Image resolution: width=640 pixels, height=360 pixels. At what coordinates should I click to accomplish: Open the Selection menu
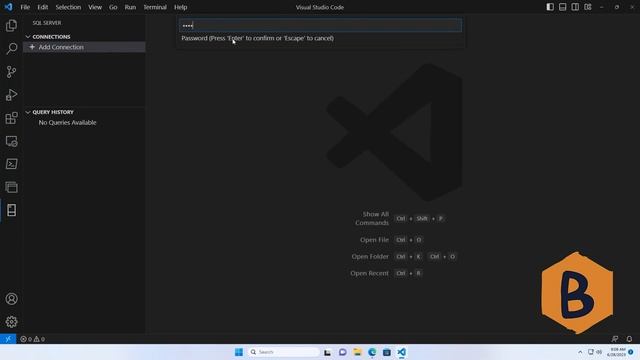point(68,7)
